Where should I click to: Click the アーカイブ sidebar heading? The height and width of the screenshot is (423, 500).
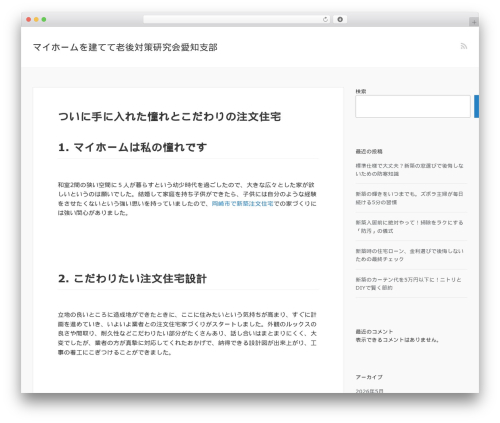point(369,377)
